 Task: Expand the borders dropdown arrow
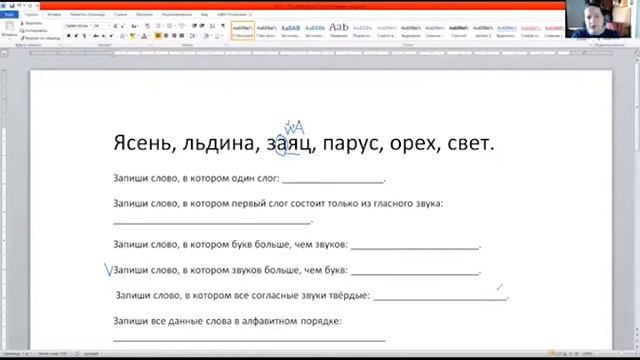click(222, 36)
